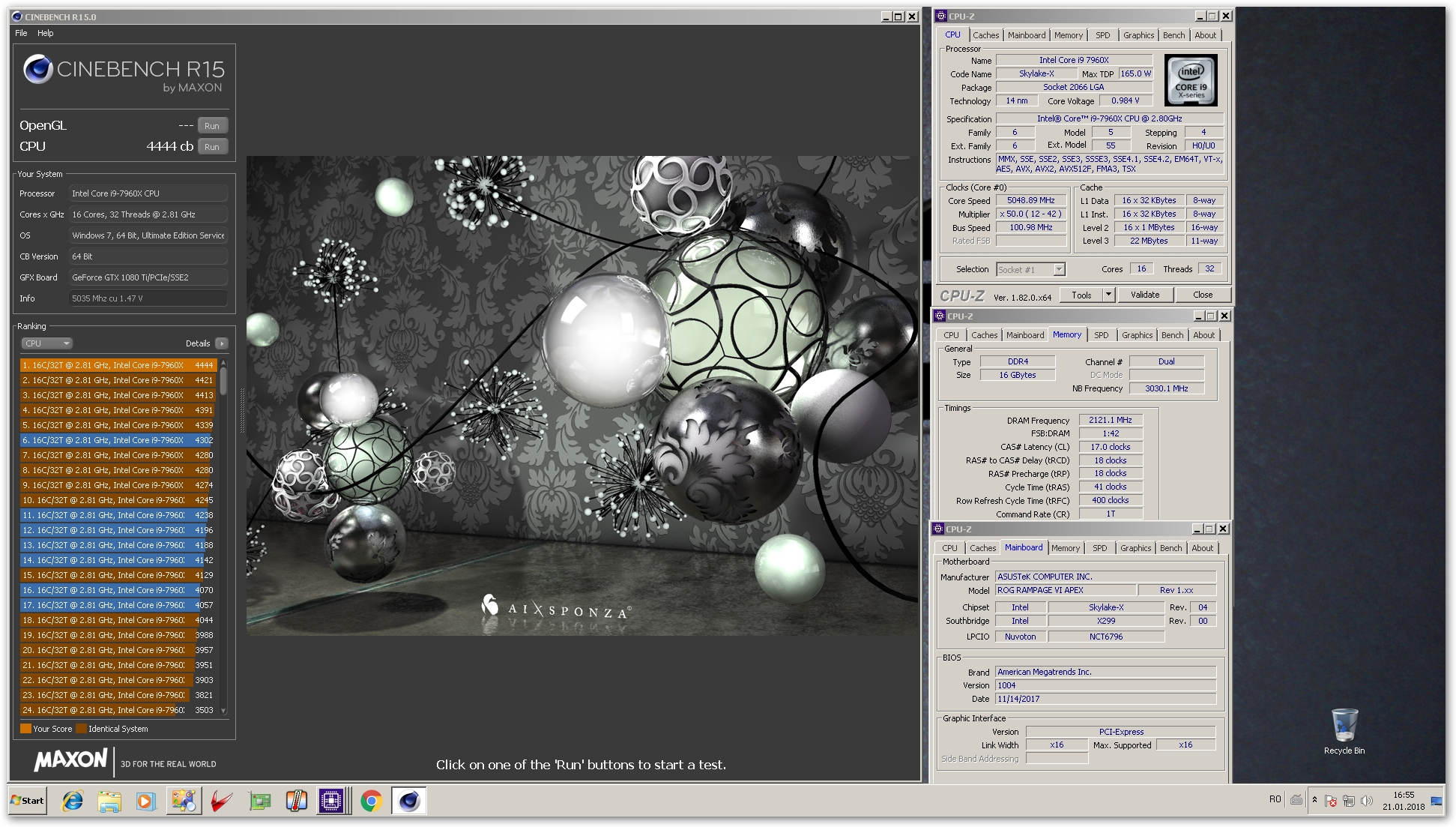This screenshot has height=827, width=1456.
Task: Click the ranking list scroll down arrow
Action: pos(223,711)
